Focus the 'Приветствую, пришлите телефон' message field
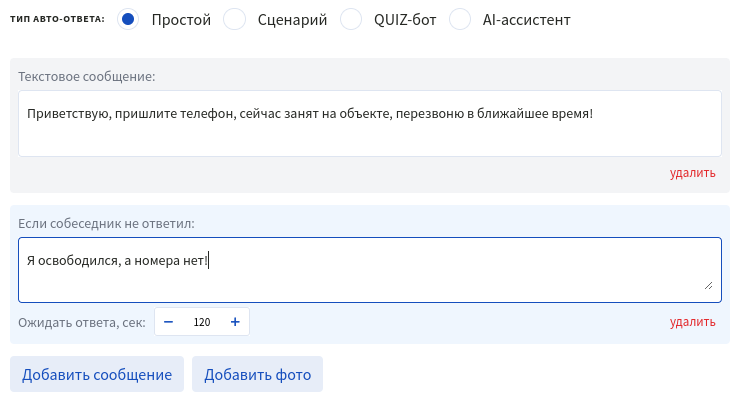Image resolution: width=740 pixels, height=400 pixels. click(x=369, y=124)
